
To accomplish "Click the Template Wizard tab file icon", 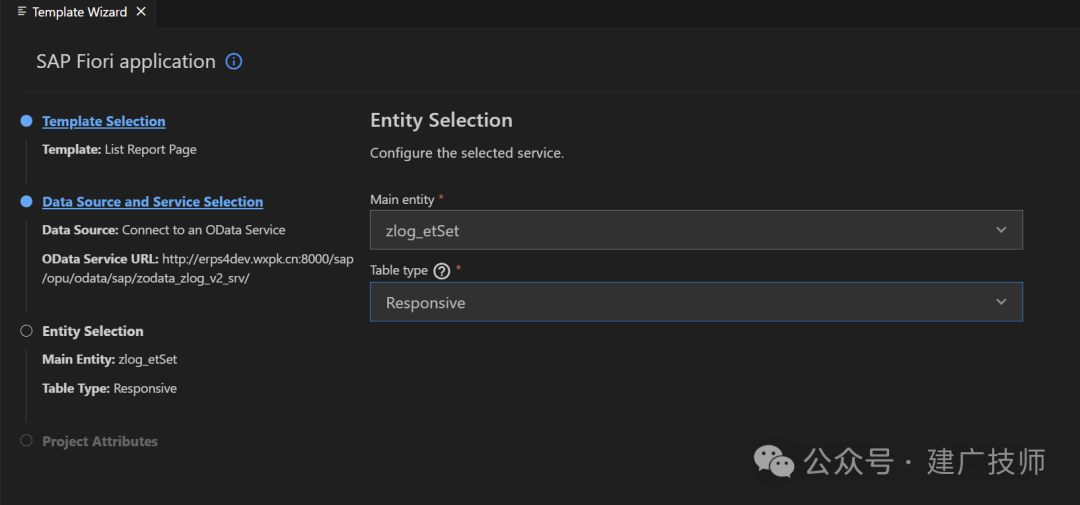I will click(22, 12).
